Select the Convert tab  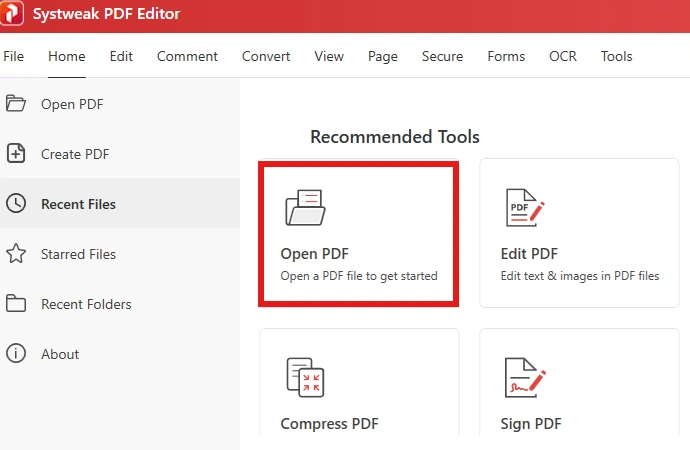click(x=266, y=56)
